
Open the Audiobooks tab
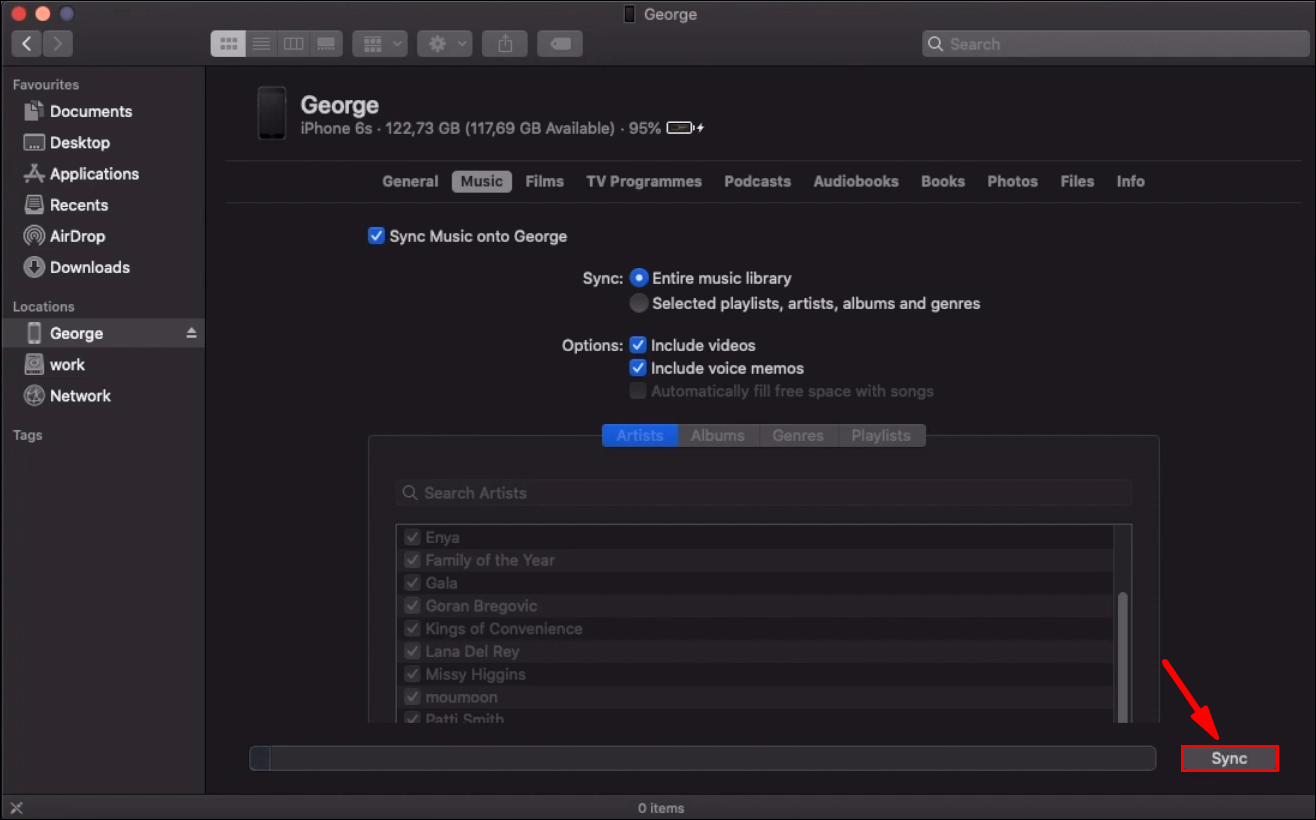[856, 181]
